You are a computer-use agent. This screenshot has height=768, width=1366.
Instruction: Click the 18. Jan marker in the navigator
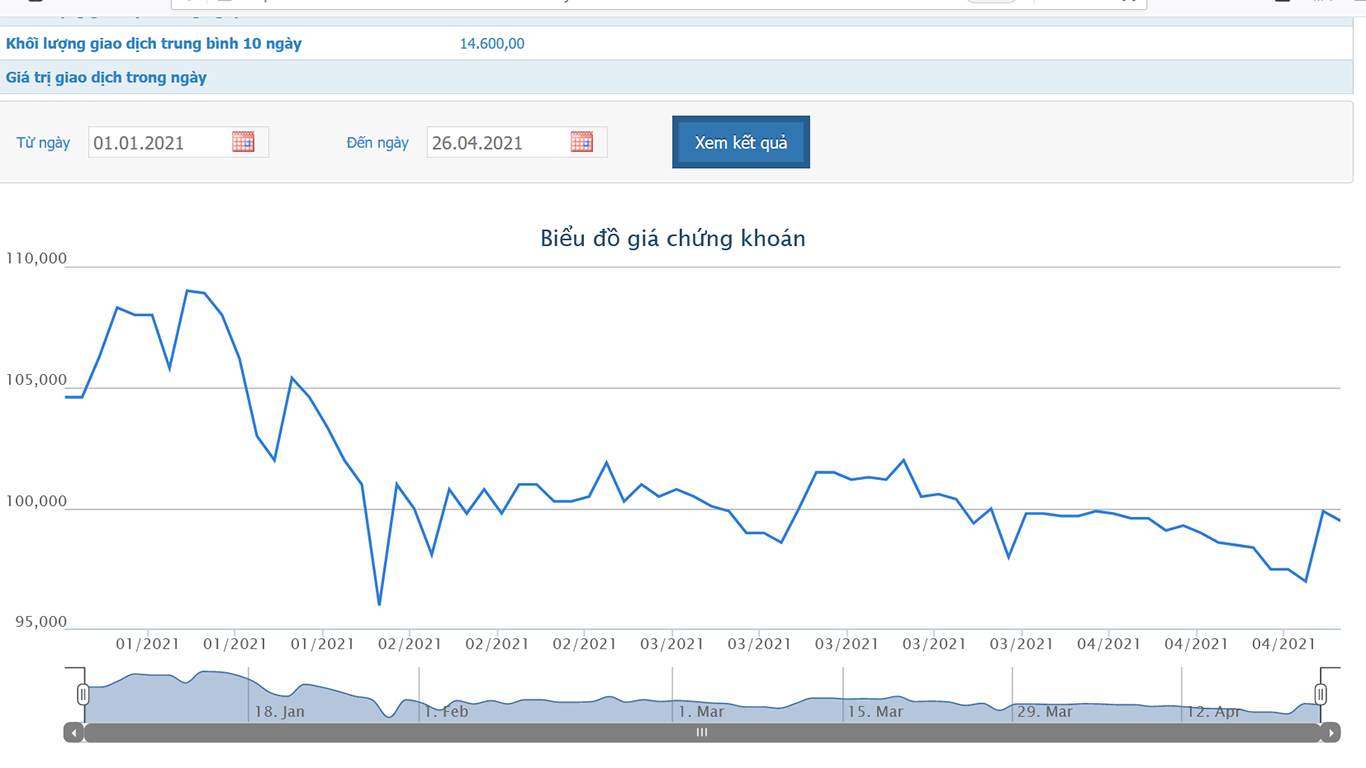pyautogui.click(x=279, y=712)
